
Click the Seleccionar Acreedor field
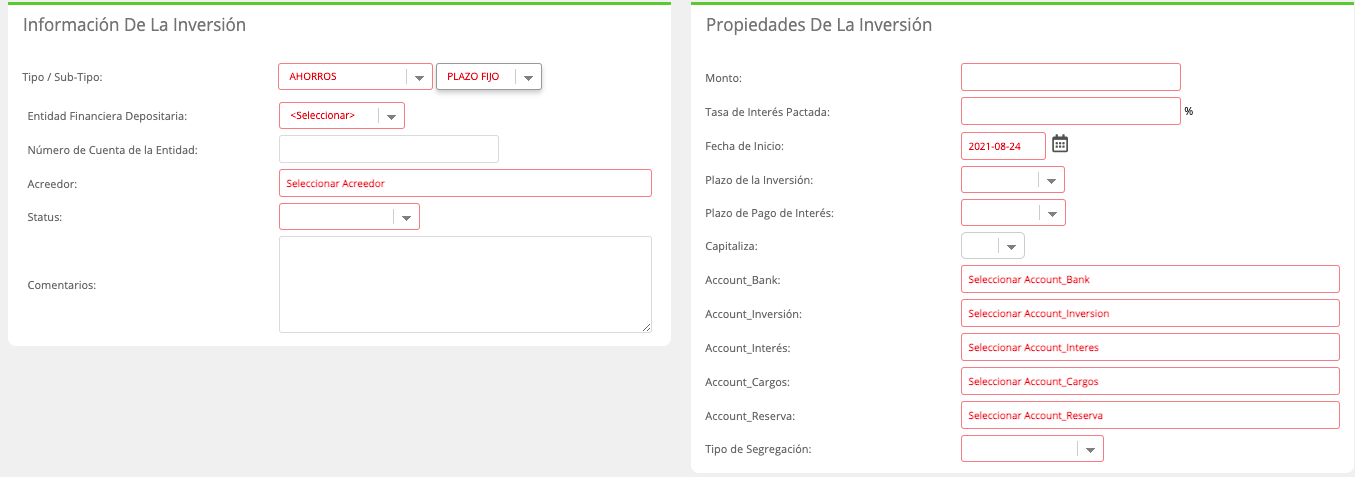pyautogui.click(x=465, y=183)
